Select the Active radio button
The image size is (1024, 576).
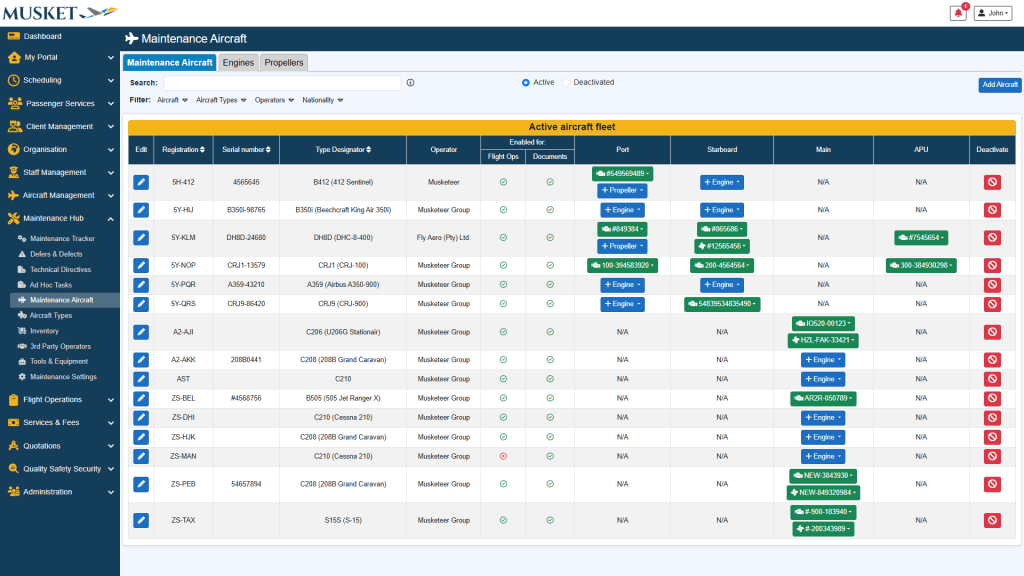(526, 83)
